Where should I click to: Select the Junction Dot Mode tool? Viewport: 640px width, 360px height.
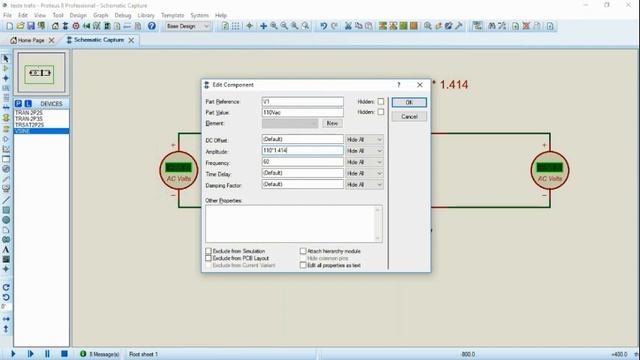[x=6, y=78]
